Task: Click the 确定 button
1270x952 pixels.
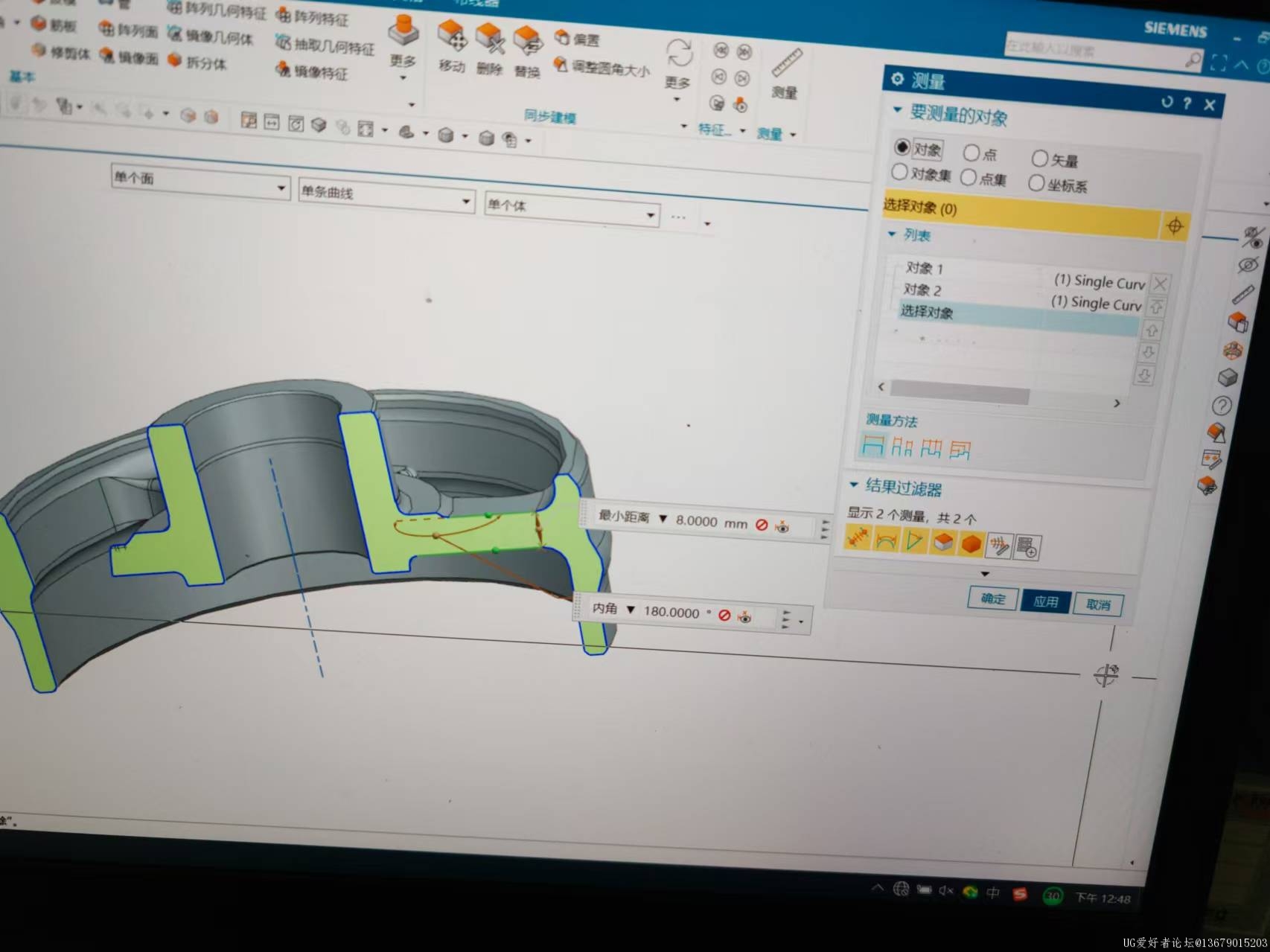Action: point(992,598)
